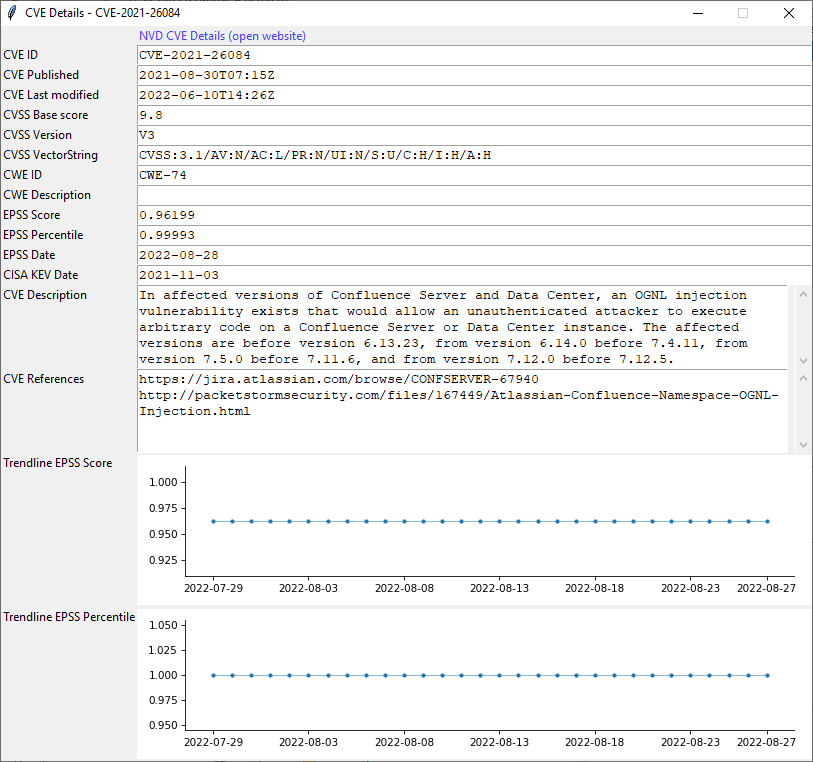Minimize the CVE Details window
Image resolution: width=813 pixels, height=762 pixels.
tap(698, 13)
